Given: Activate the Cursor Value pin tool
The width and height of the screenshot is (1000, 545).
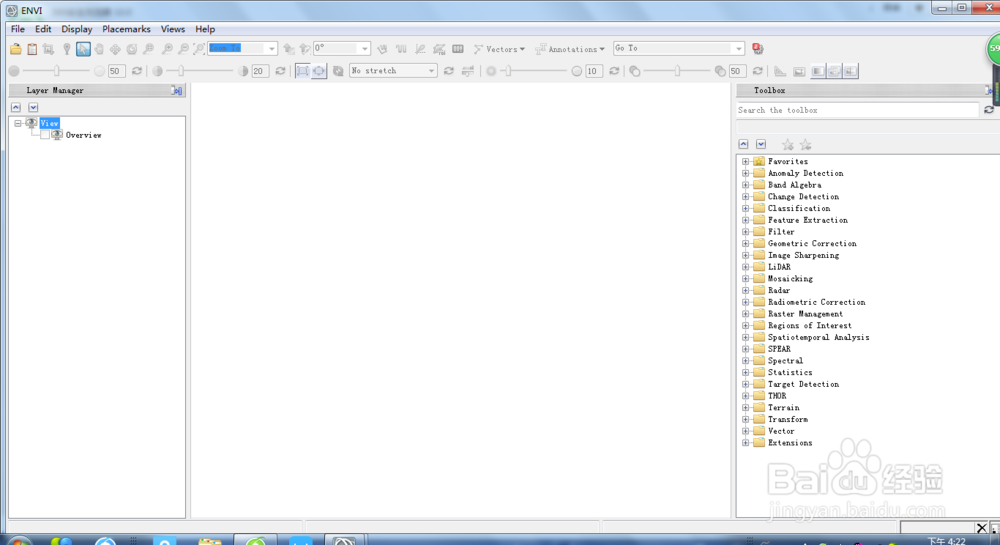Looking at the screenshot, I should coord(66,49).
